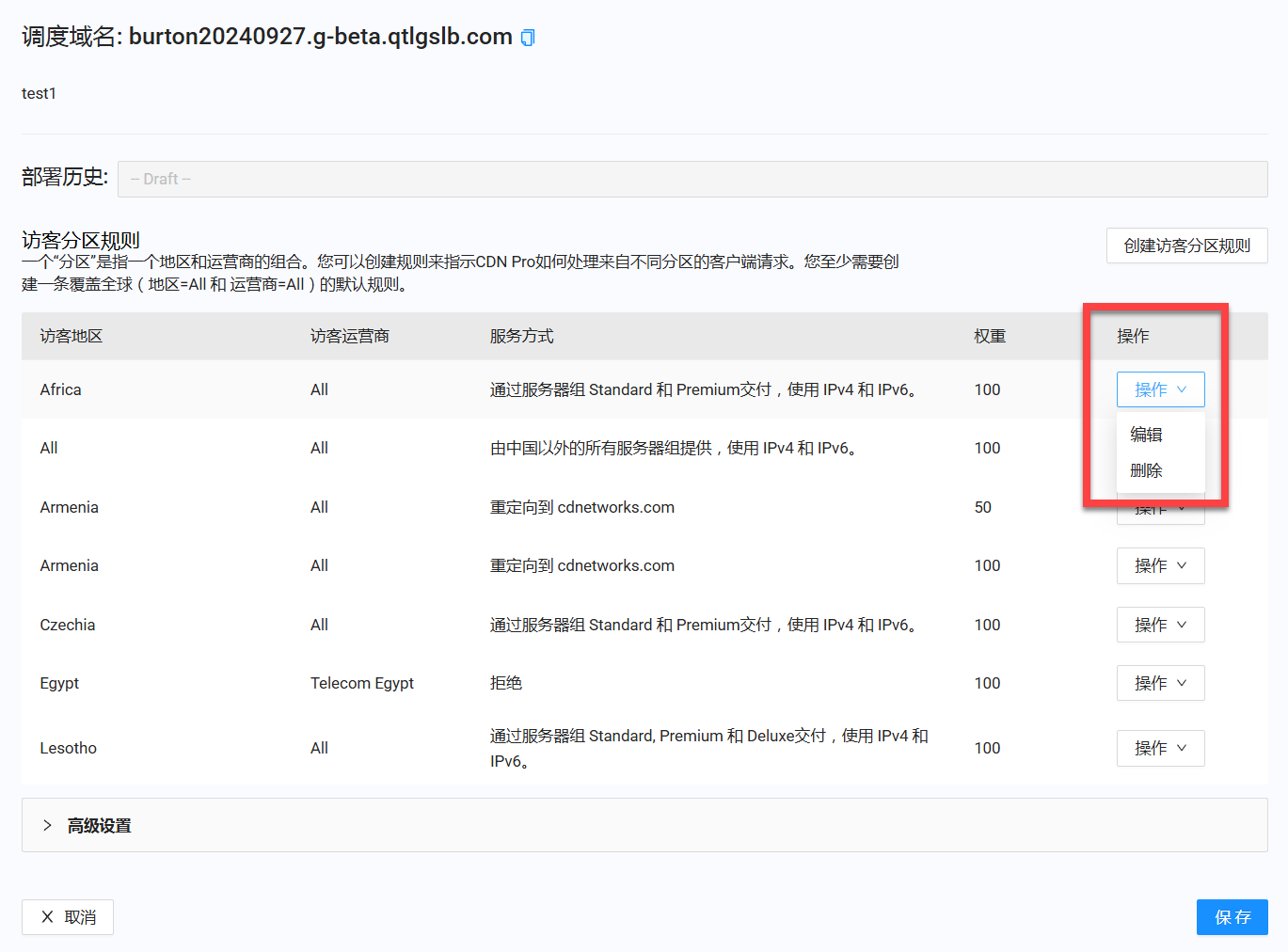Click the X icon on the 取消 button

(x=47, y=917)
